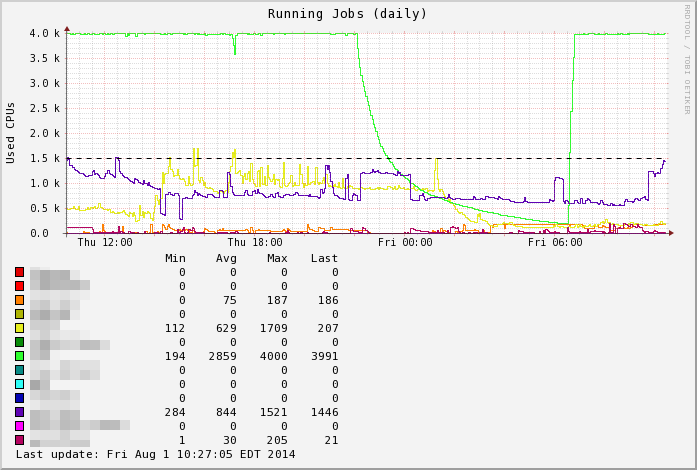Select the '1.0 k' y-axis label

[45, 183]
